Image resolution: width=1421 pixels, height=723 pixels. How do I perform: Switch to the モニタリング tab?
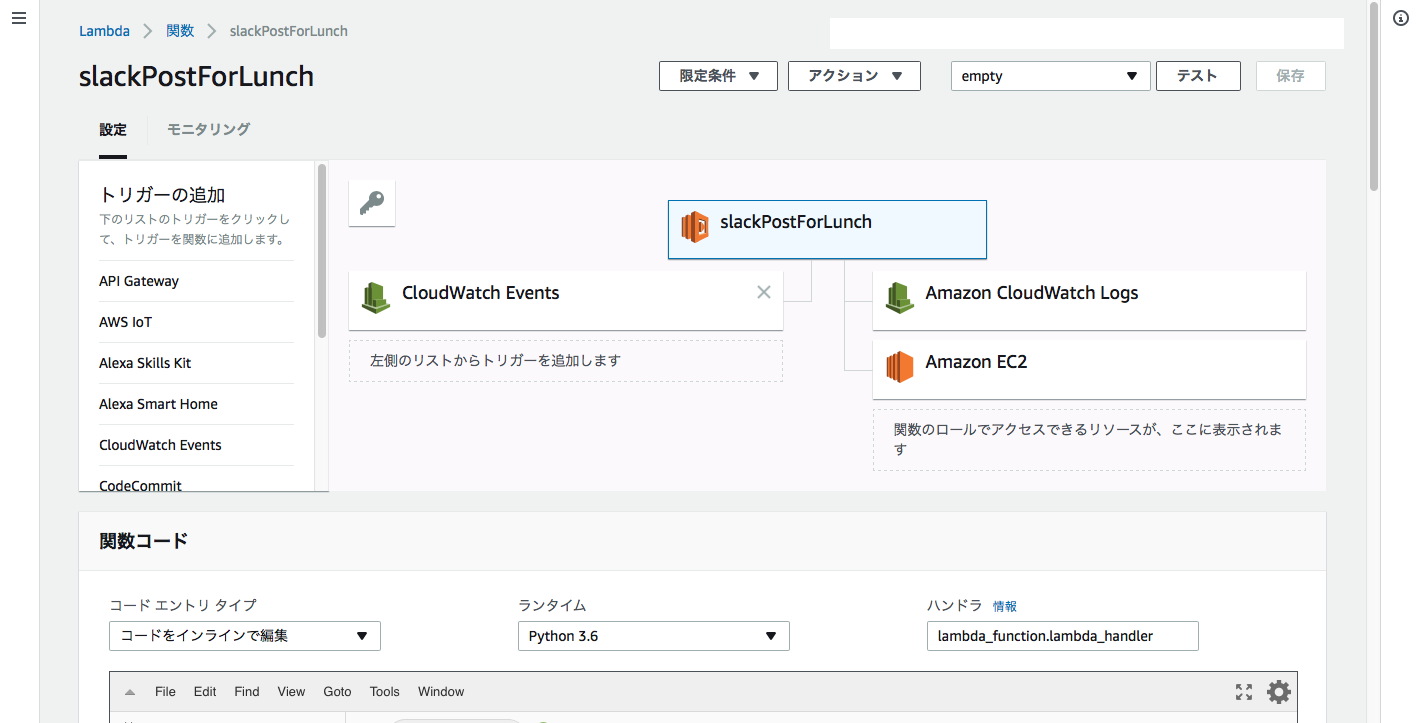tap(208, 129)
